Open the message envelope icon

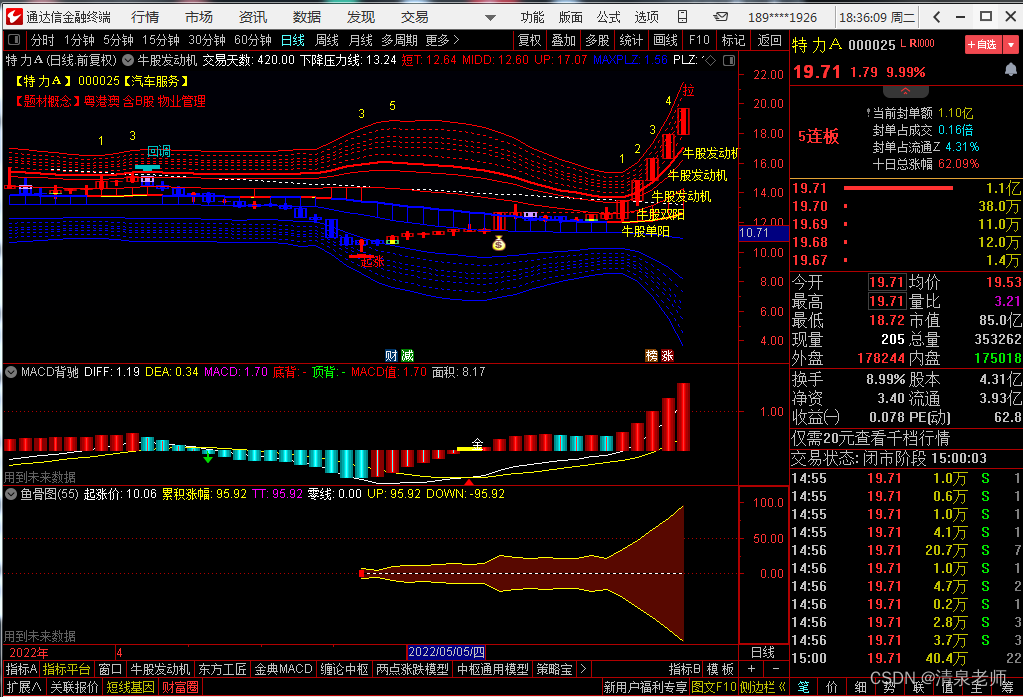click(x=720, y=16)
